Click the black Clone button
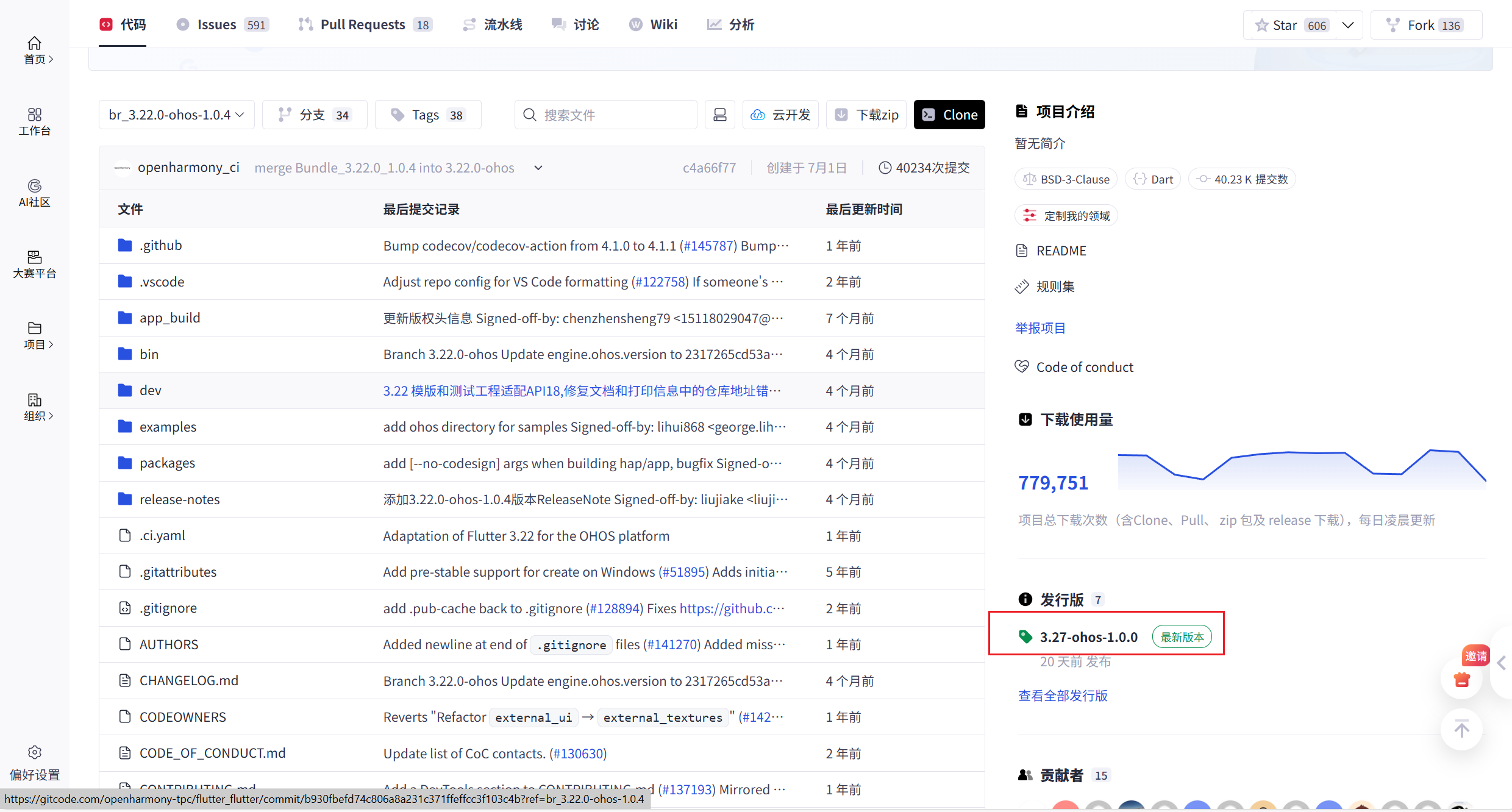The image size is (1512, 812). click(x=949, y=115)
